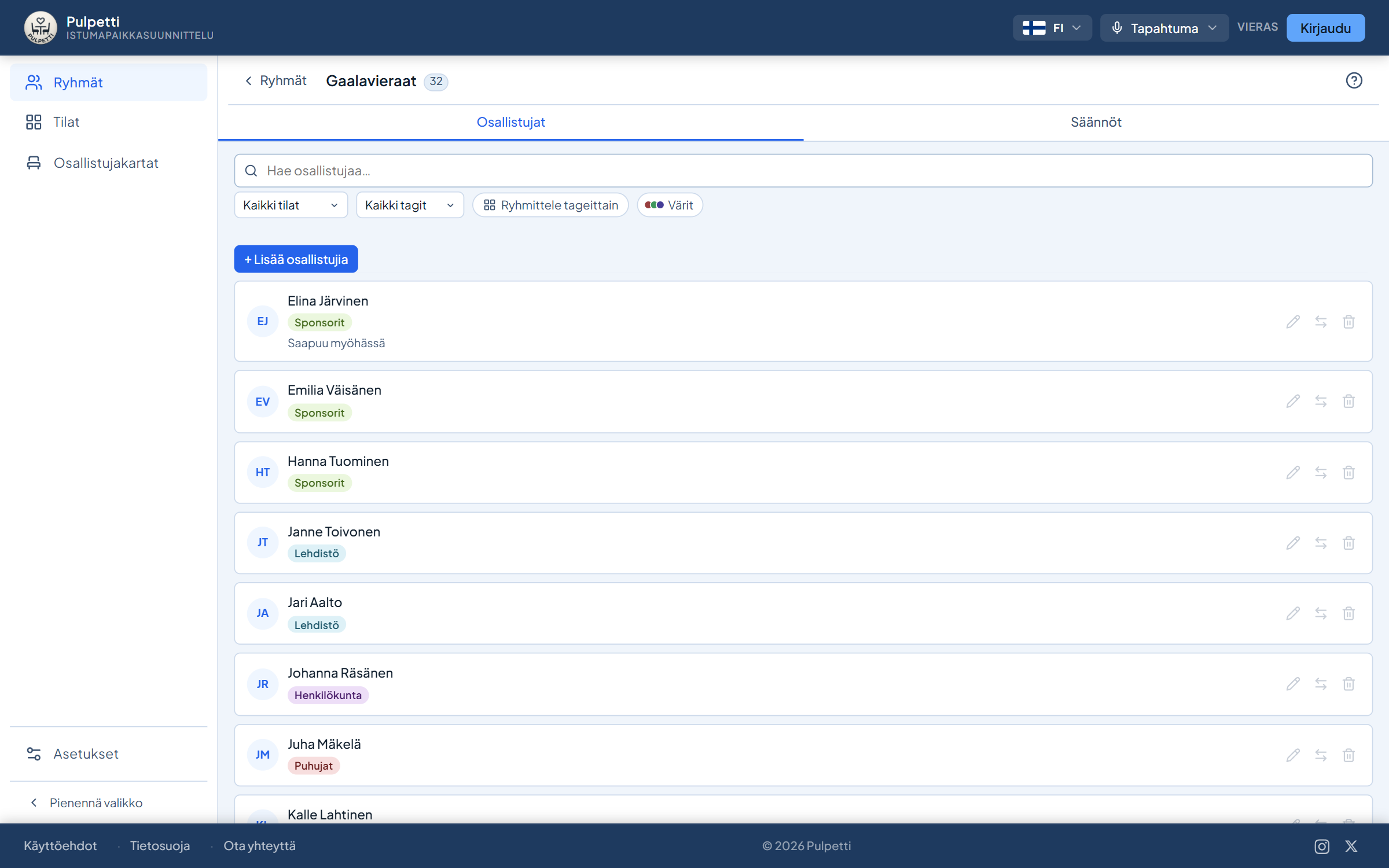Open Ryhmät in the sidebar
1389x868 pixels.
tap(109, 82)
